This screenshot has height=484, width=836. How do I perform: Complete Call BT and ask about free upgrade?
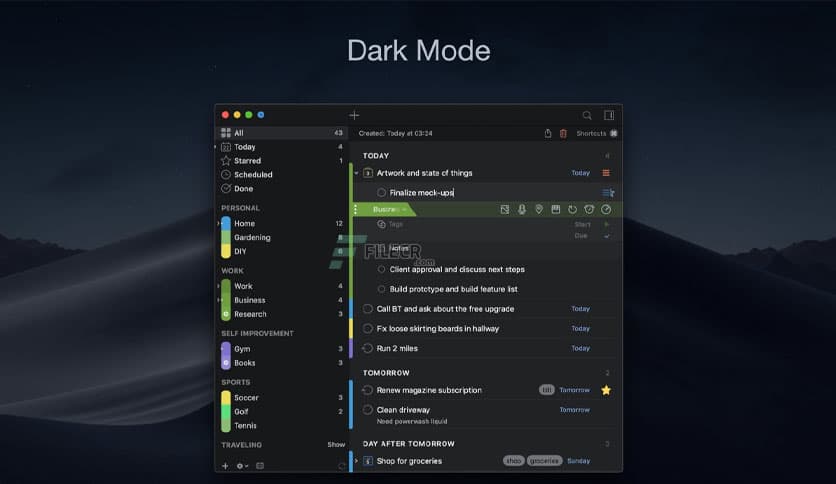[368, 309]
